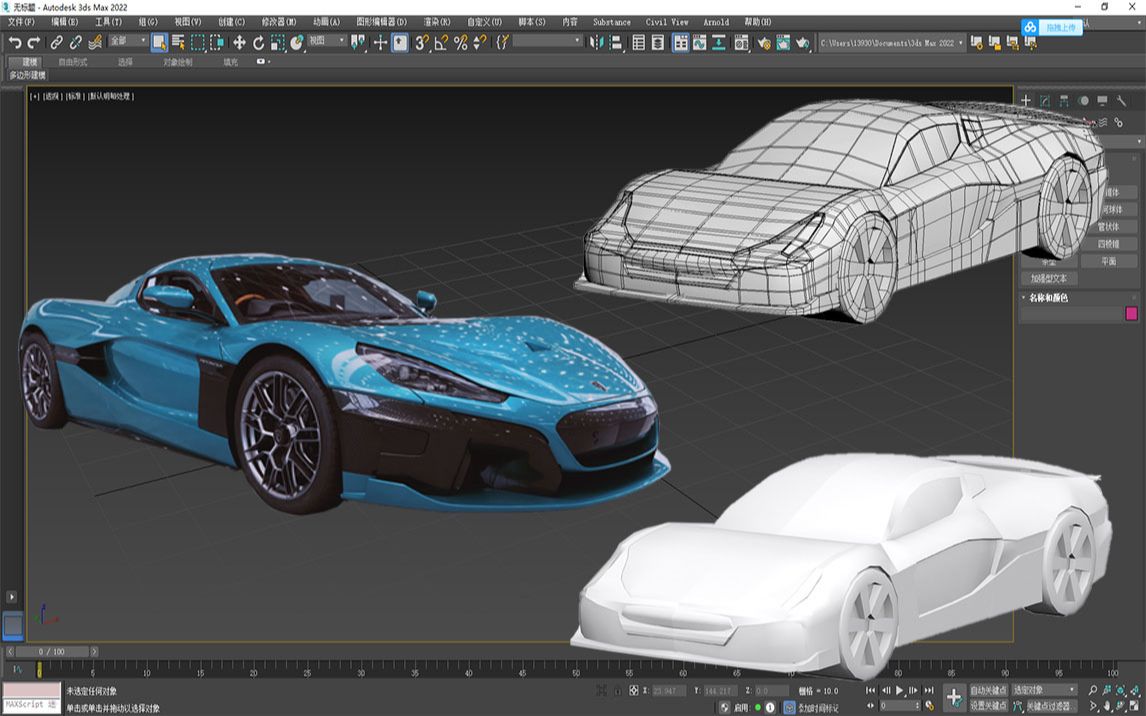Viewport: 1146px width, 716px height.
Task: Open the Scene Explorer
Action: (x=638, y=42)
